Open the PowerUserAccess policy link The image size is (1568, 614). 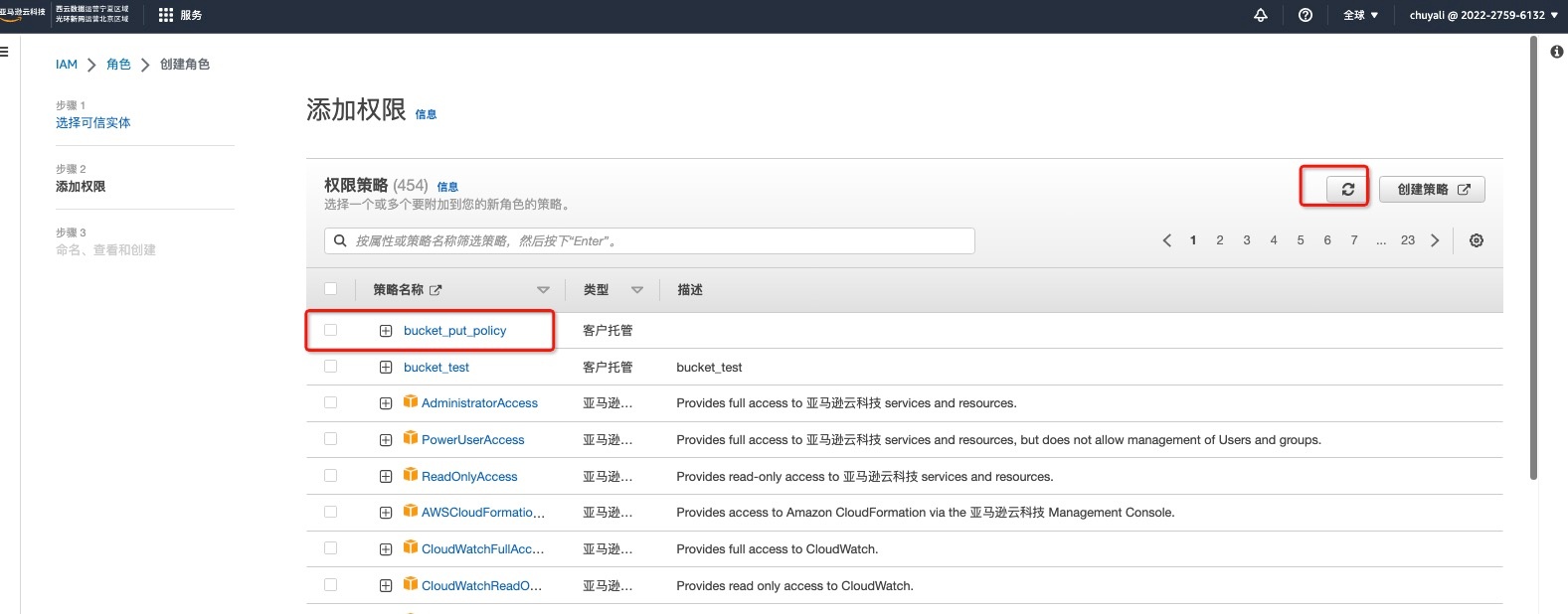[x=472, y=440]
